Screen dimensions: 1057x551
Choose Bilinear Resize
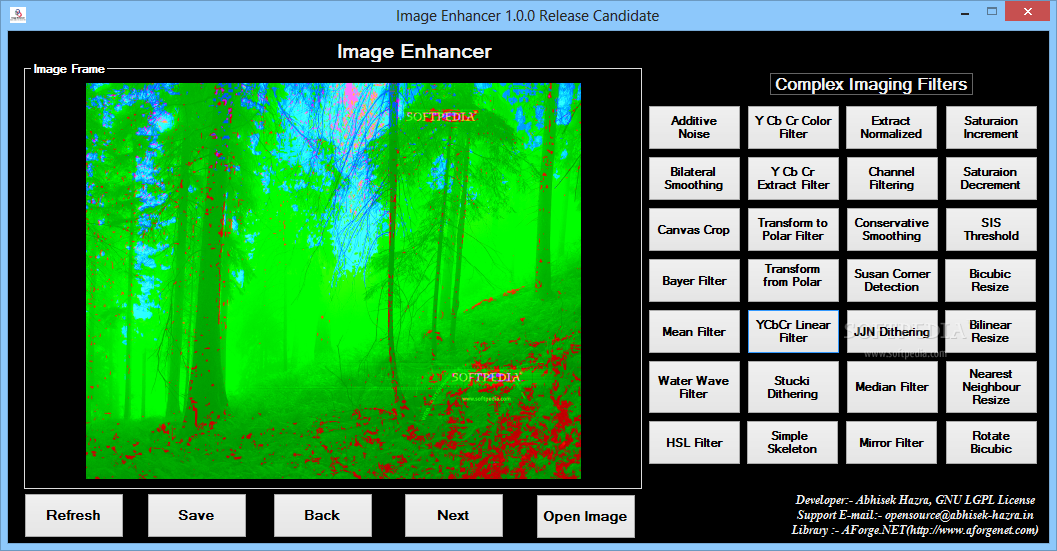coord(991,332)
